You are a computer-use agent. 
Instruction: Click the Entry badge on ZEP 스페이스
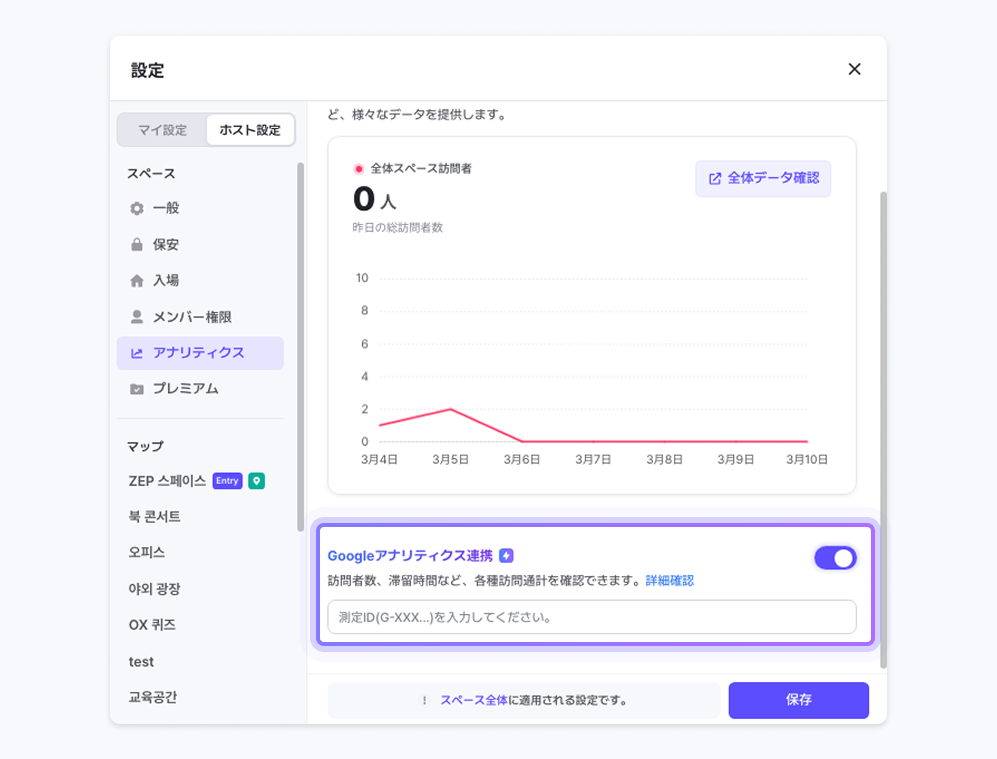[x=227, y=481]
